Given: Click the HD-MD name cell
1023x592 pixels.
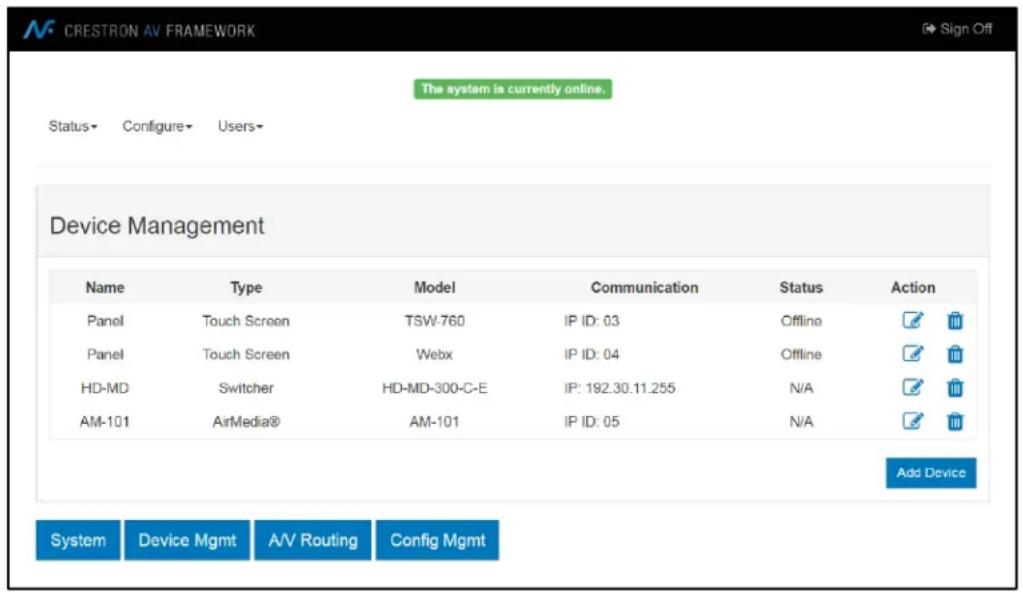Looking at the screenshot, I should 105,388.
